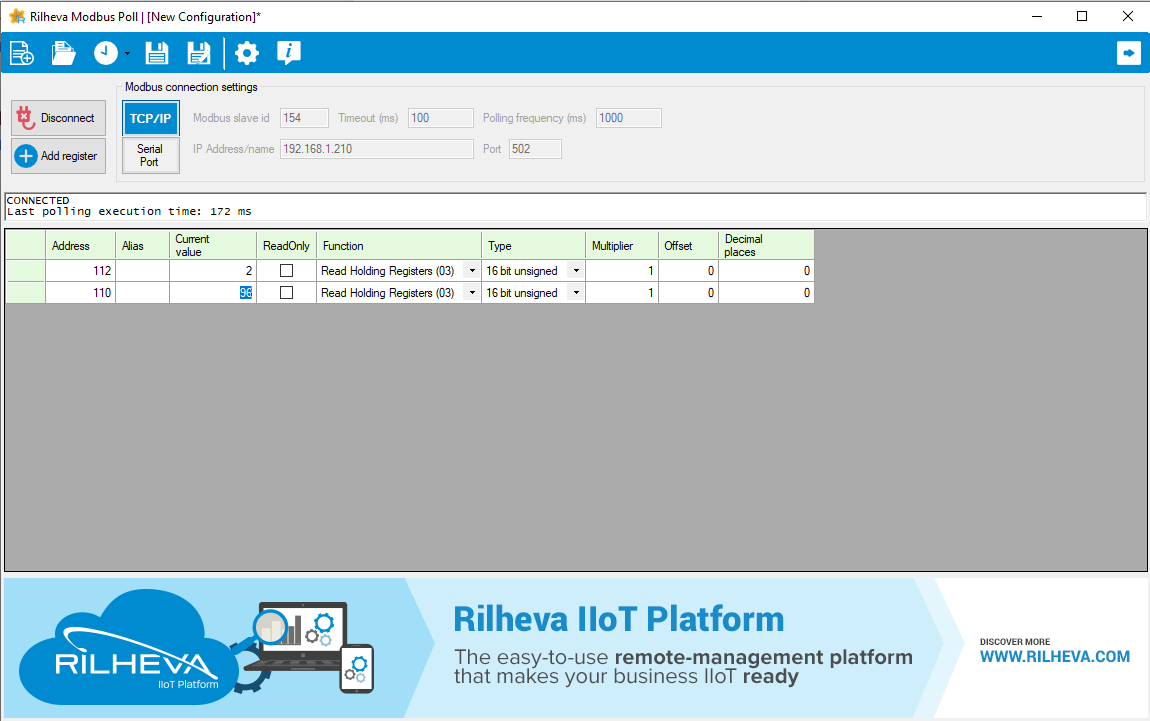Click the New Configuration file icon
Viewport: 1150px width, 721px height.
[x=21, y=53]
